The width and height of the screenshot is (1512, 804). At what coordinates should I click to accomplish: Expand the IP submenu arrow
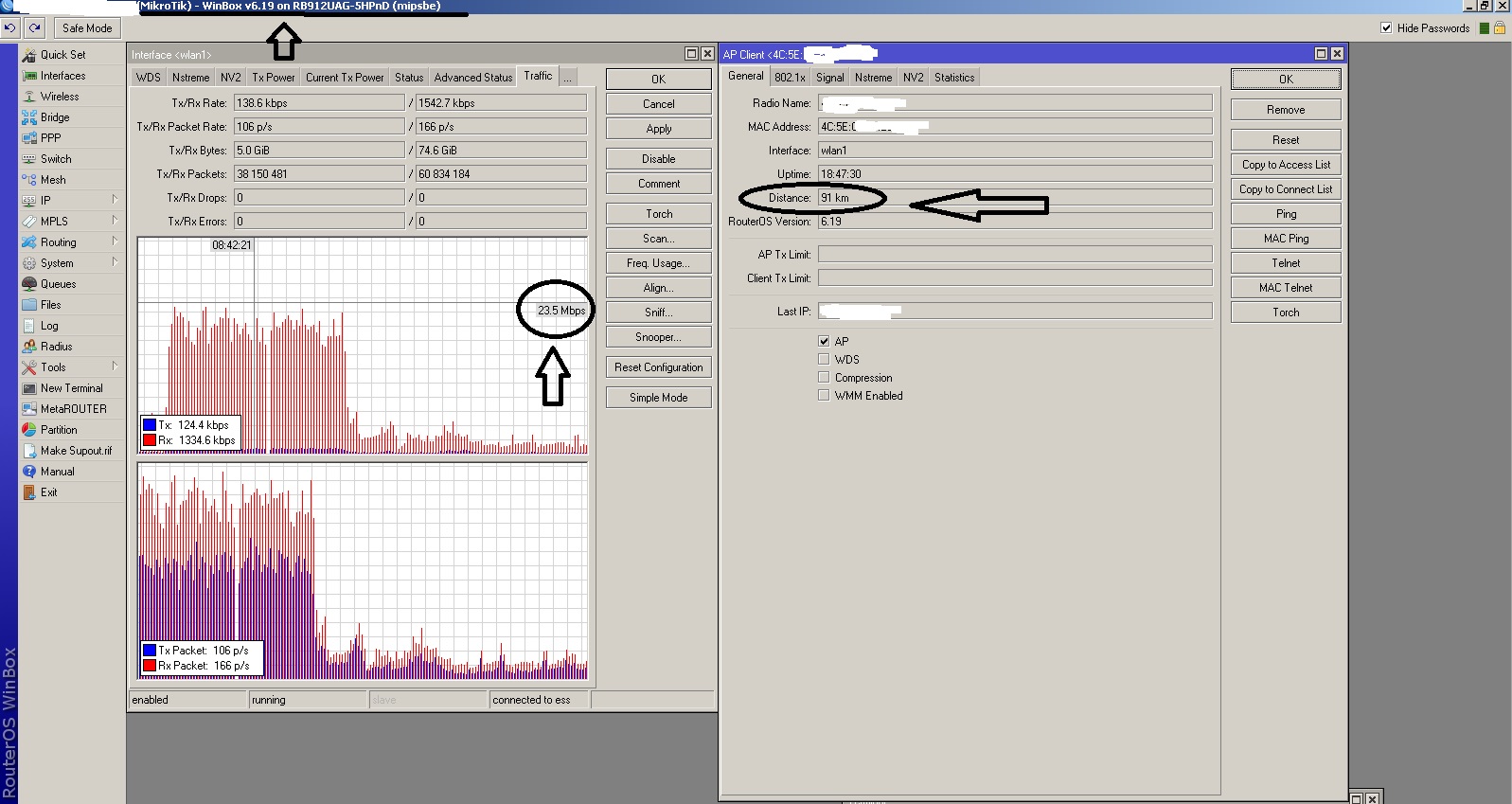tap(115, 200)
